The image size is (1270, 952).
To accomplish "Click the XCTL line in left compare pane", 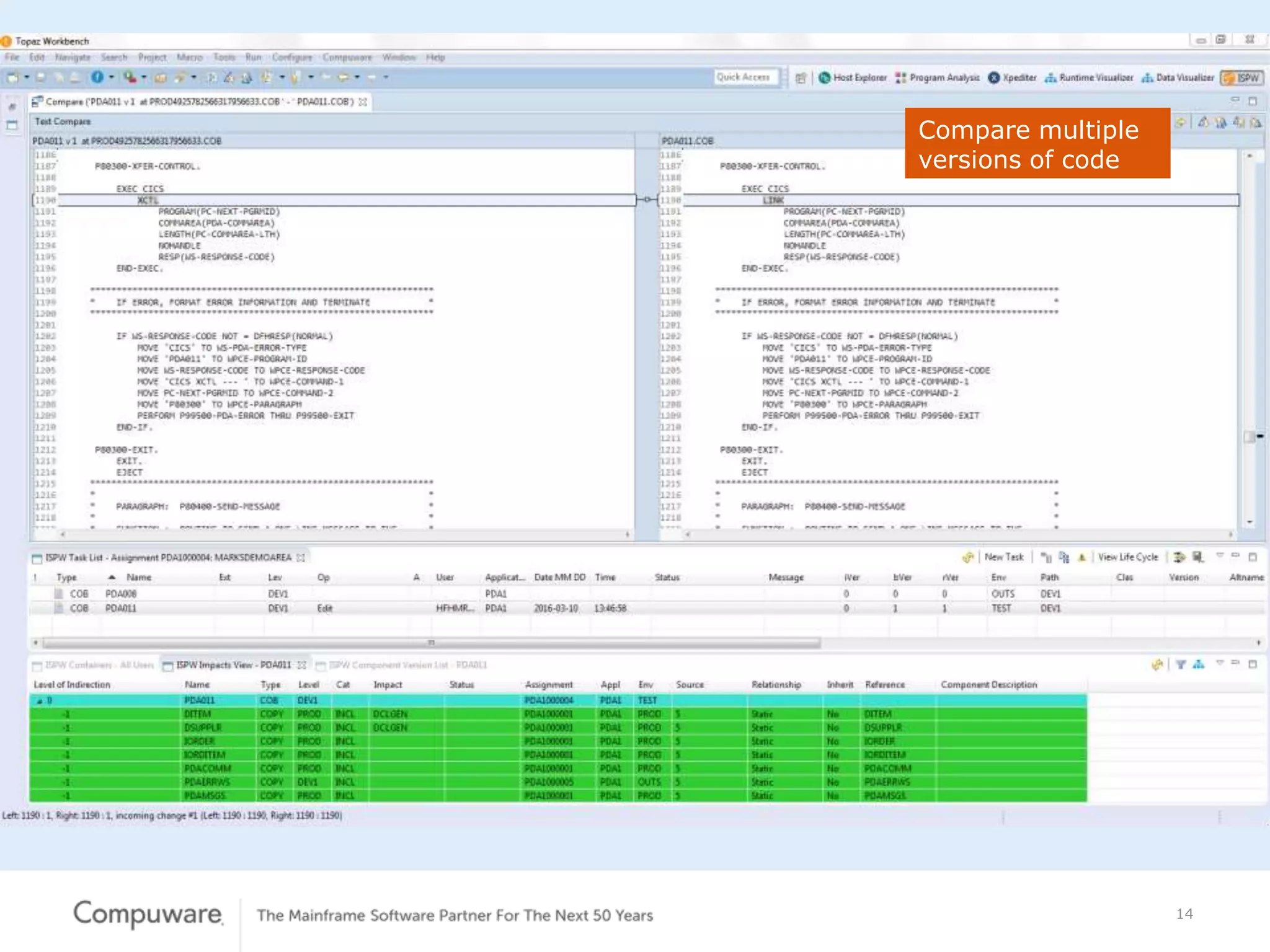I will 335,200.
